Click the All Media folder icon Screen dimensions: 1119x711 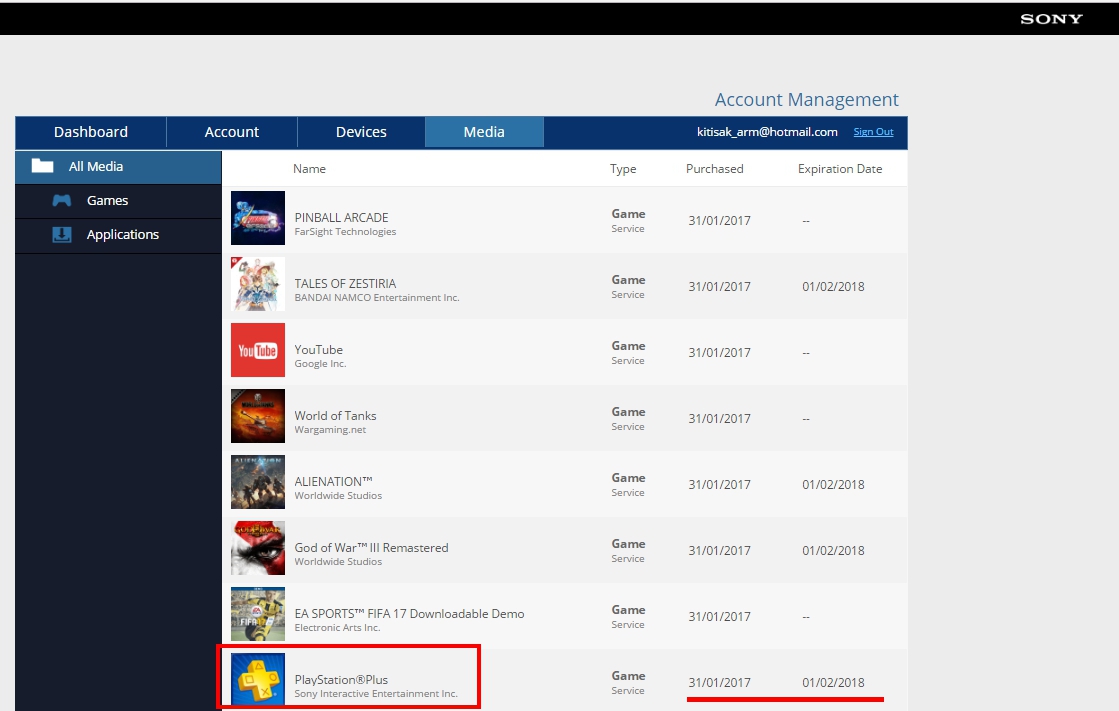[x=43, y=166]
